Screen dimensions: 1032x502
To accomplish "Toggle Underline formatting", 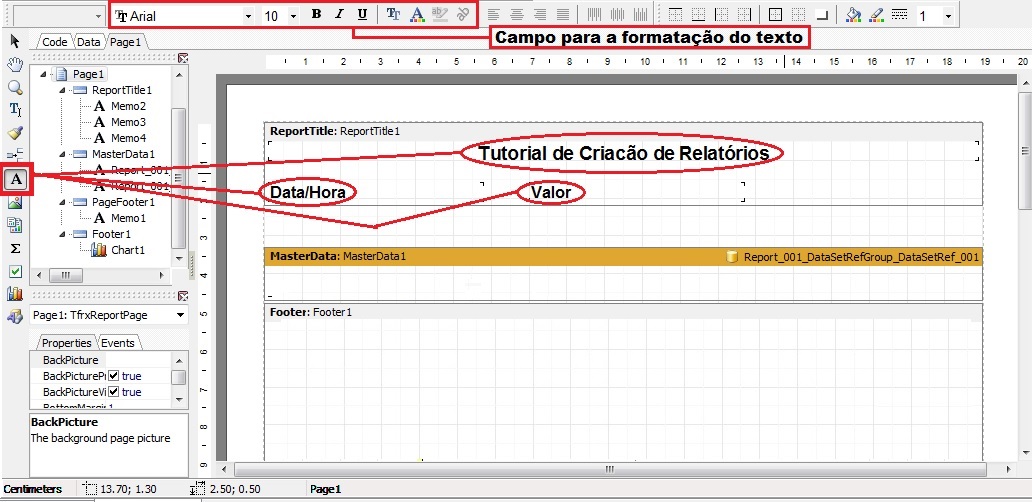I will point(362,14).
